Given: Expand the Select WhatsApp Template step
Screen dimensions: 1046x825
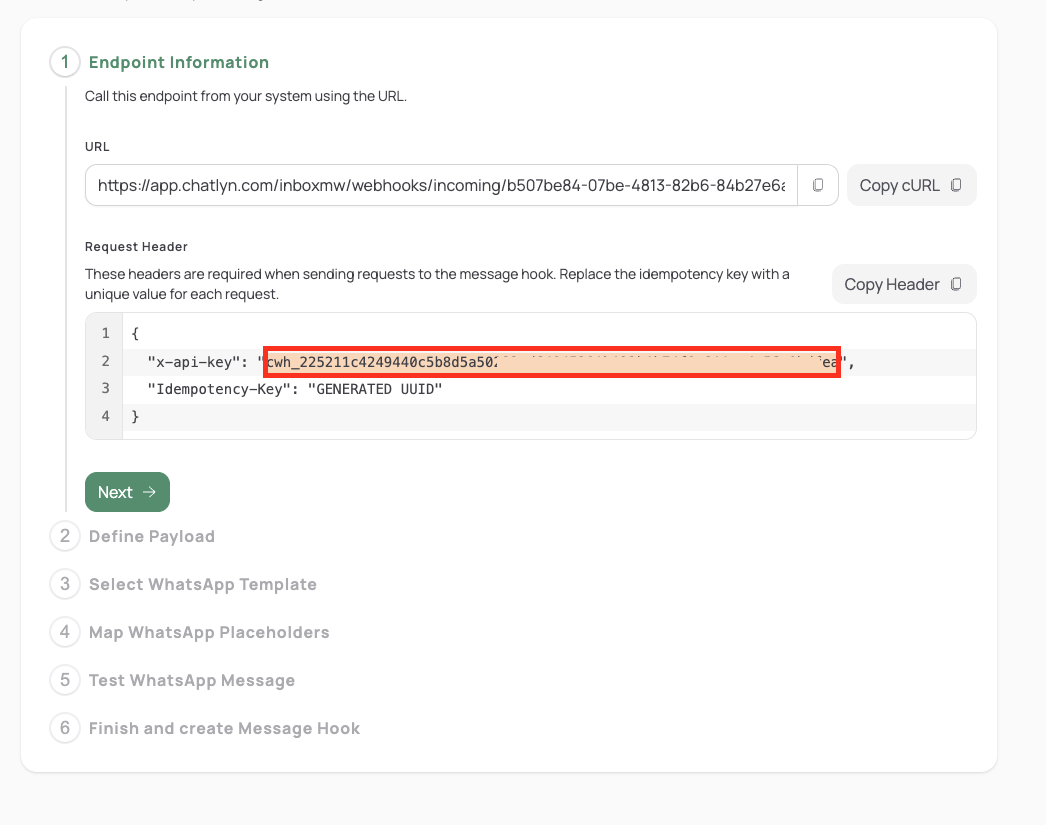Looking at the screenshot, I should pyautogui.click(x=203, y=584).
